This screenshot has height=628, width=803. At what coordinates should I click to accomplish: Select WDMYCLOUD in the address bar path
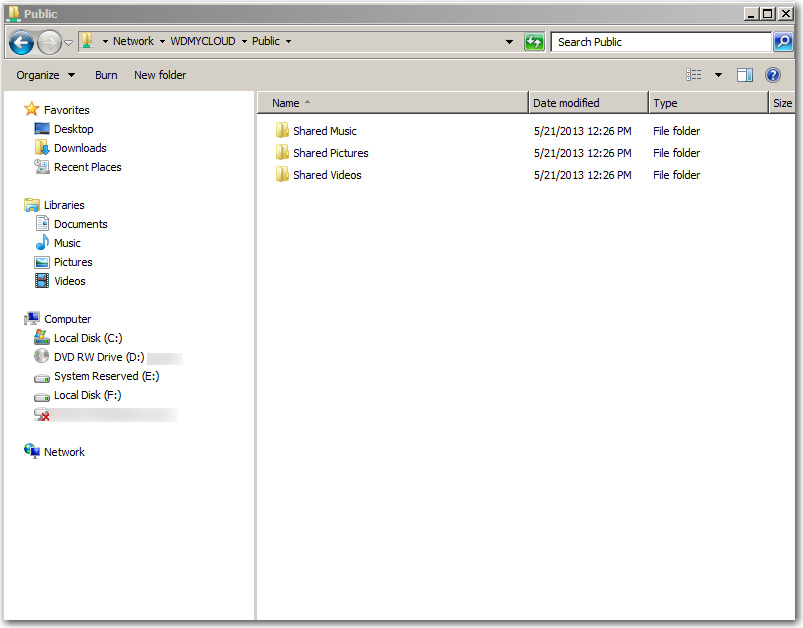click(x=203, y=41)
